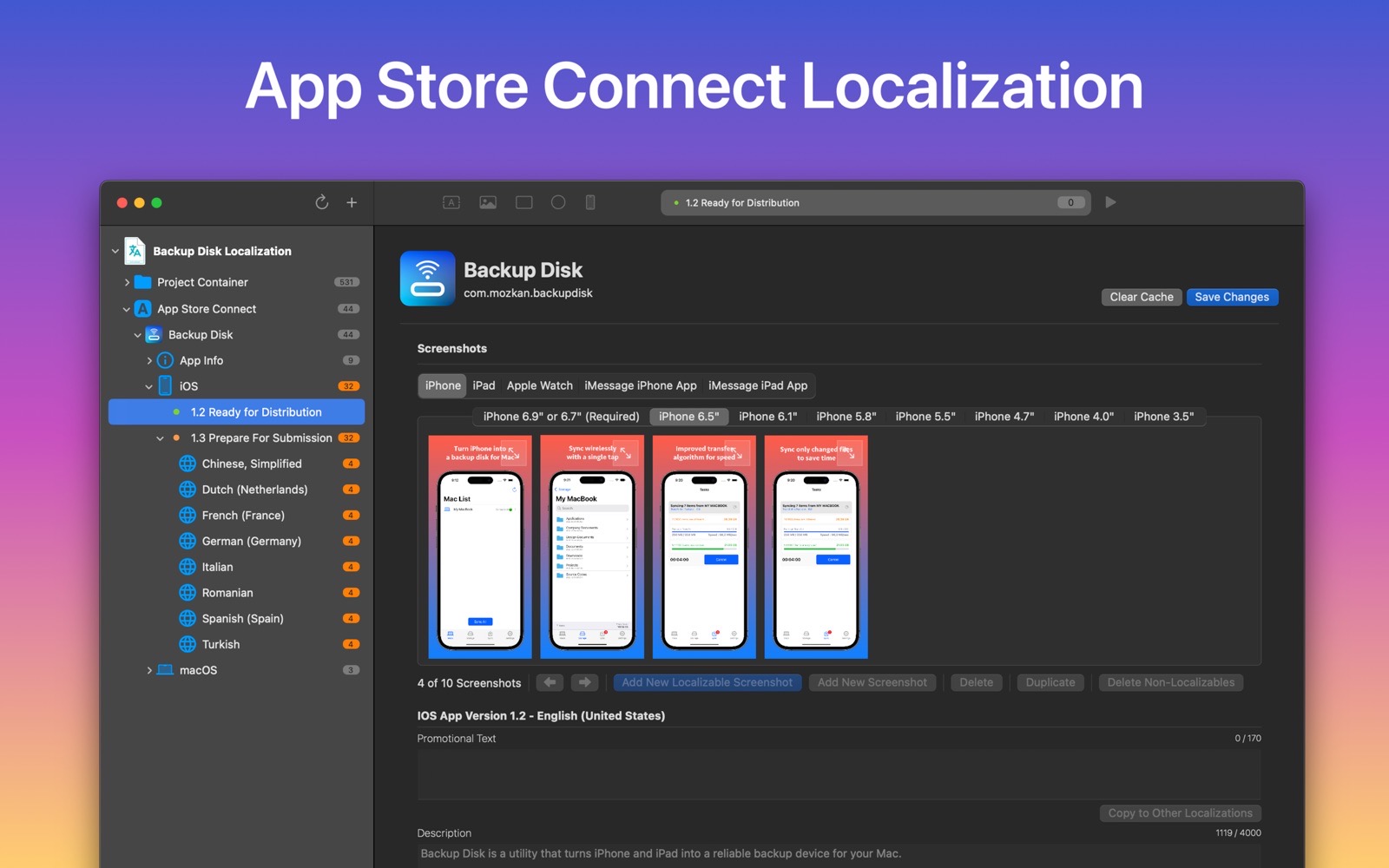1389x868 pixels.
Task: Select 1.2 Ready for Distribution in sidebar
Action: [236, 412]
